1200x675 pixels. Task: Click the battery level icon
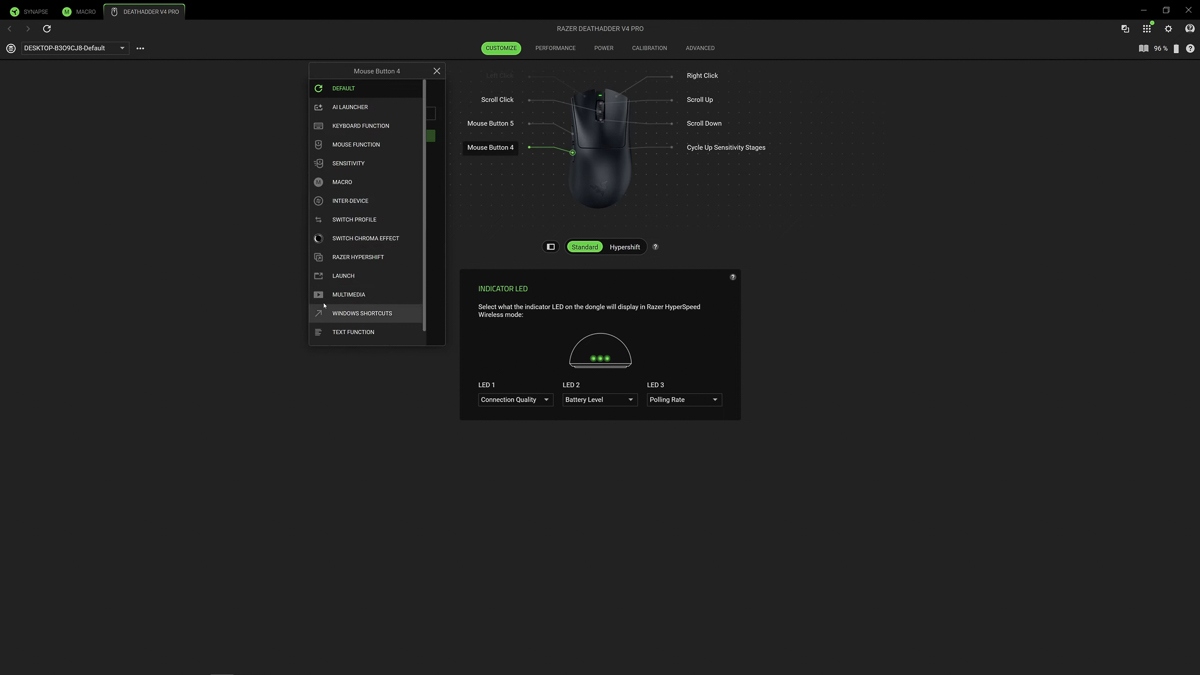1176,48
